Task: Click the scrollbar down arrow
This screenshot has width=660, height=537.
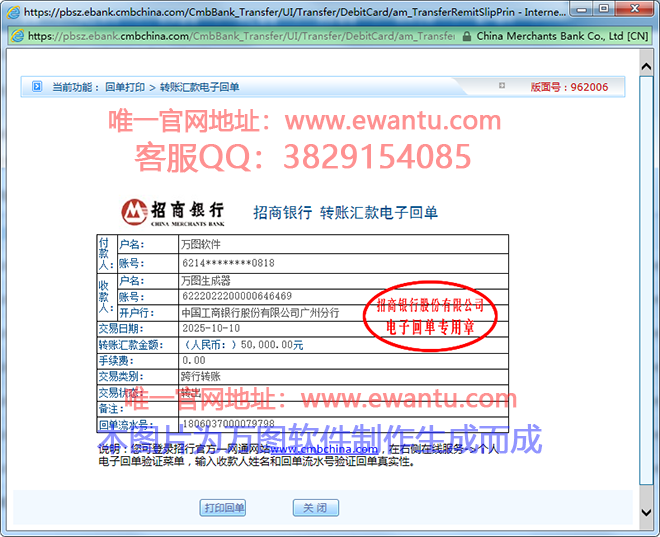Action: [x=646, y=512]
